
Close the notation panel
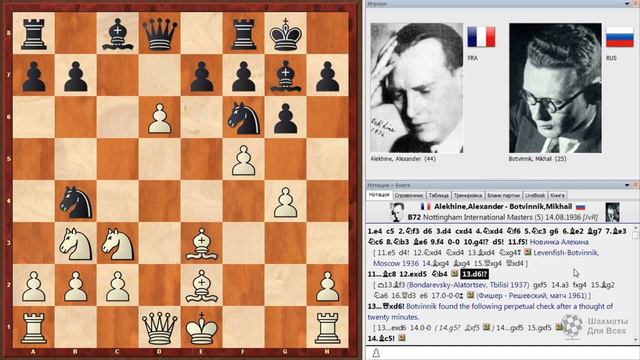[636, 185]
